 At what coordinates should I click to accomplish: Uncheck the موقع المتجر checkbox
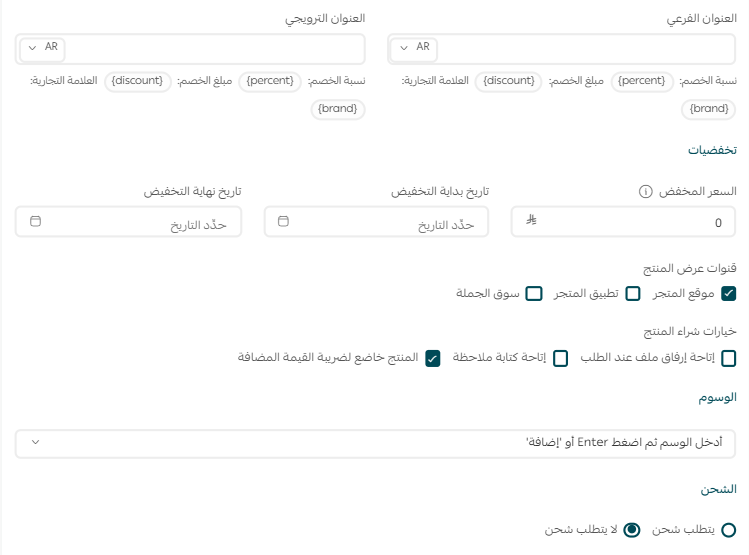click(x=728, y=293)
